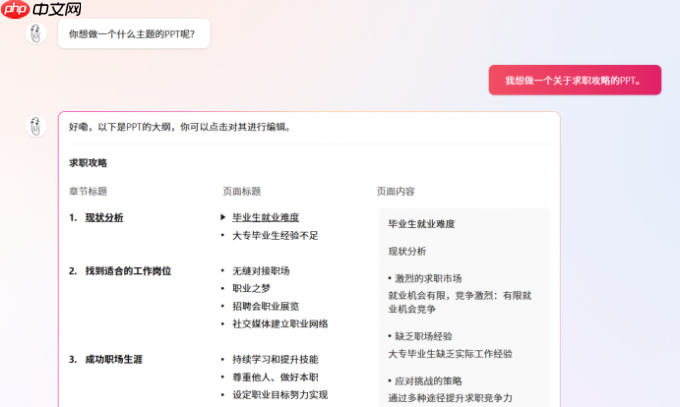Click the 页面标题 column header

pos(242,191)
